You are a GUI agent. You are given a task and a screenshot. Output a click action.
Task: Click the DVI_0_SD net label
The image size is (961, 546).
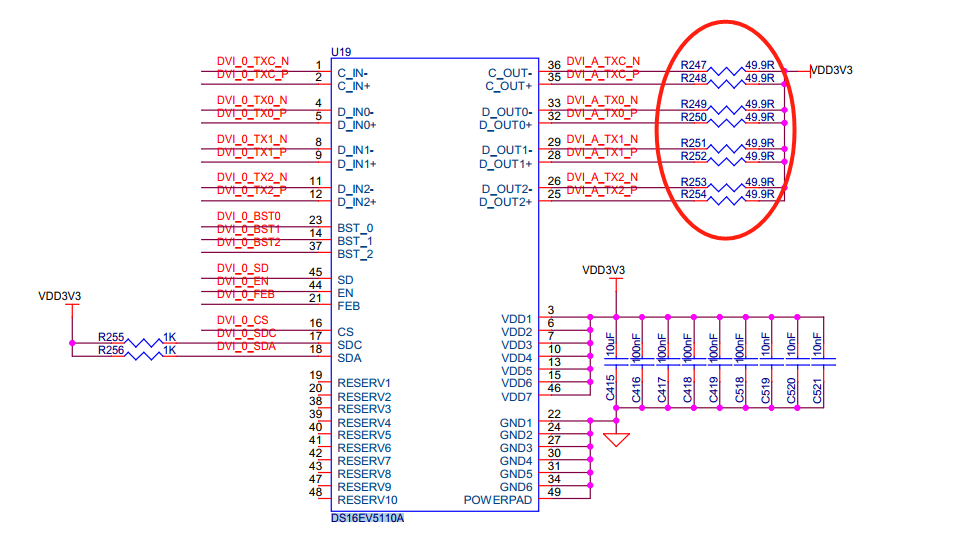(243, 268)
